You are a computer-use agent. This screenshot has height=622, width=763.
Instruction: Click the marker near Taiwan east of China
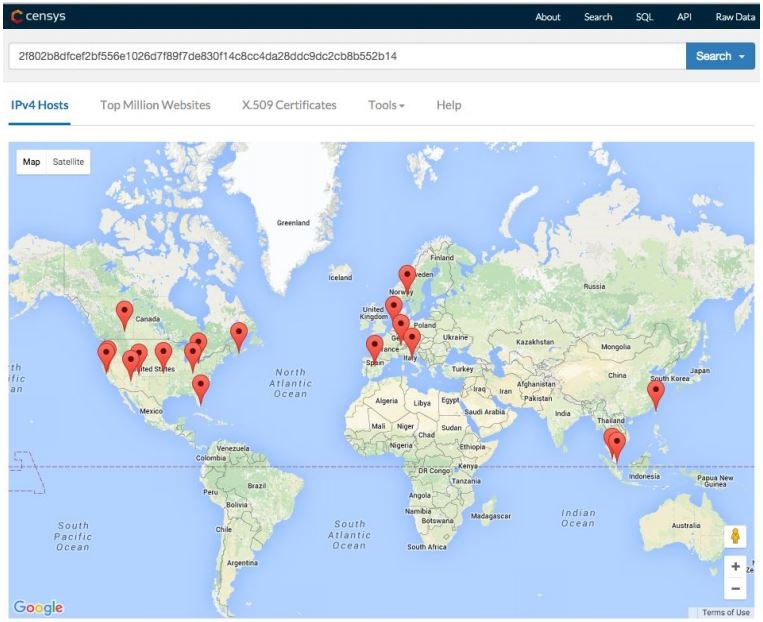point(656,395)
